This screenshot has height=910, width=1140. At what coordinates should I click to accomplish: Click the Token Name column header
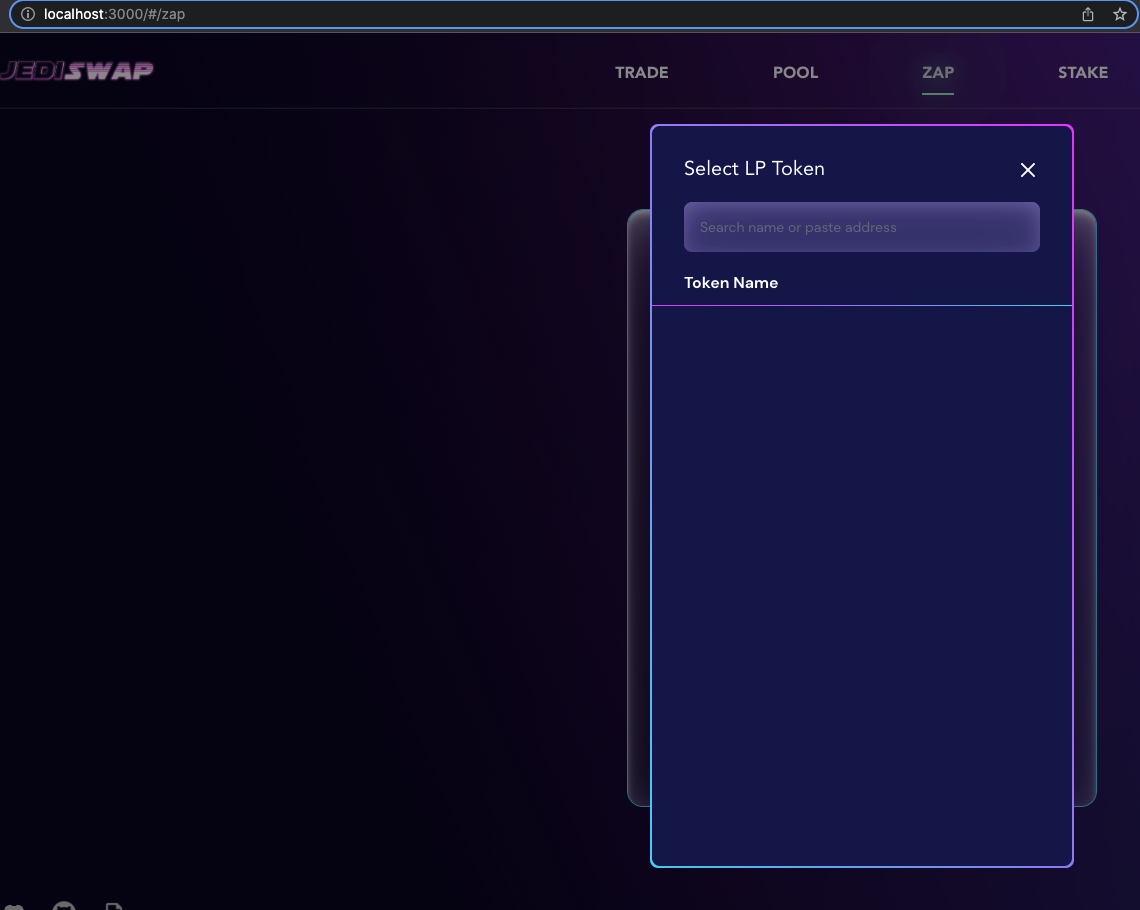point(731,283)
